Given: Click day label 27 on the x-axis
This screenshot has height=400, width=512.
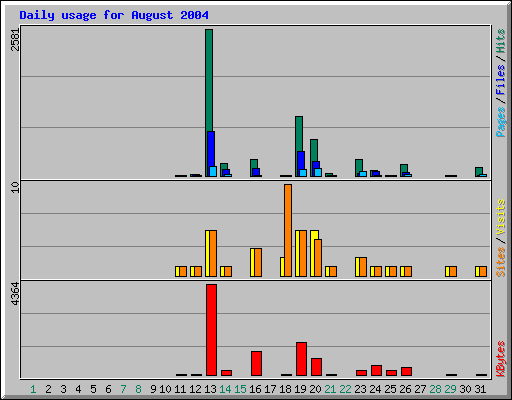Looking at the screenshot, I should tap(420, 389).
